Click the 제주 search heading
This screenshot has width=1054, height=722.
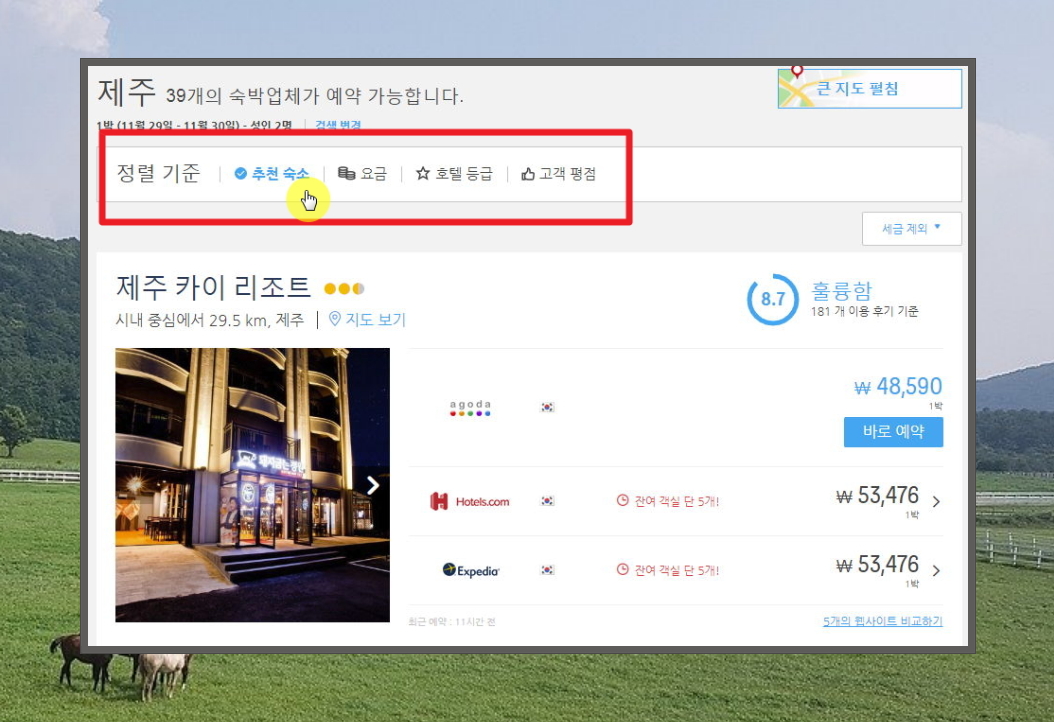[126, 92]
